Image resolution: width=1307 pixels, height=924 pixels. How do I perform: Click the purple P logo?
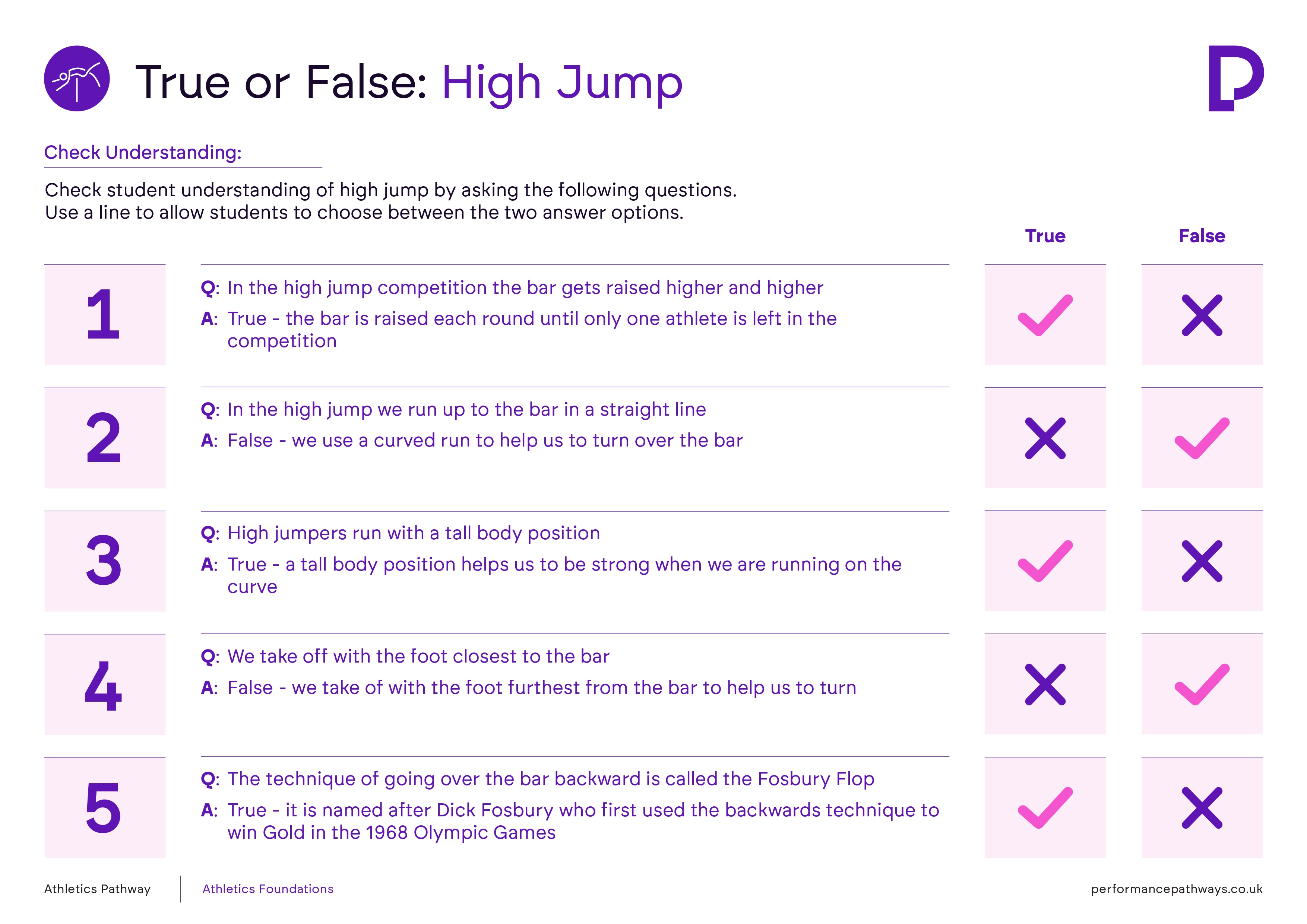point(1236,79)
